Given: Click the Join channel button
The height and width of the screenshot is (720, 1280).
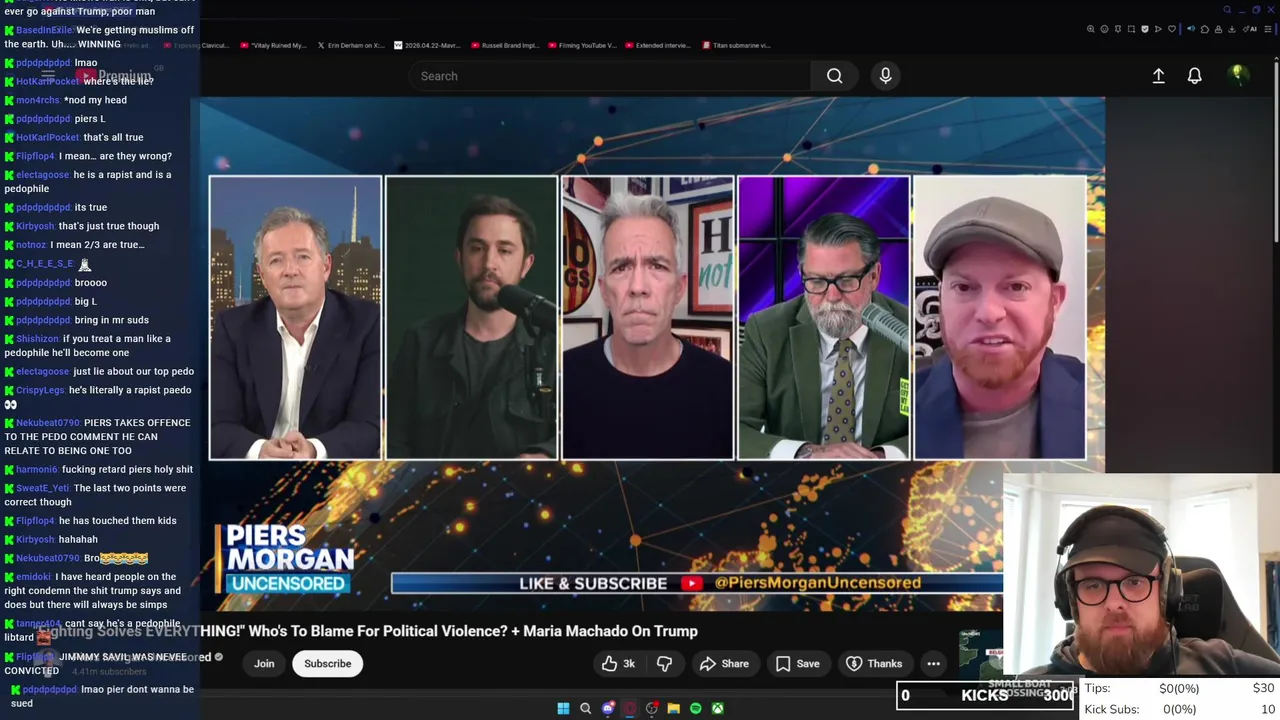Looking at the screenshot, I should [x=264, y=663].
